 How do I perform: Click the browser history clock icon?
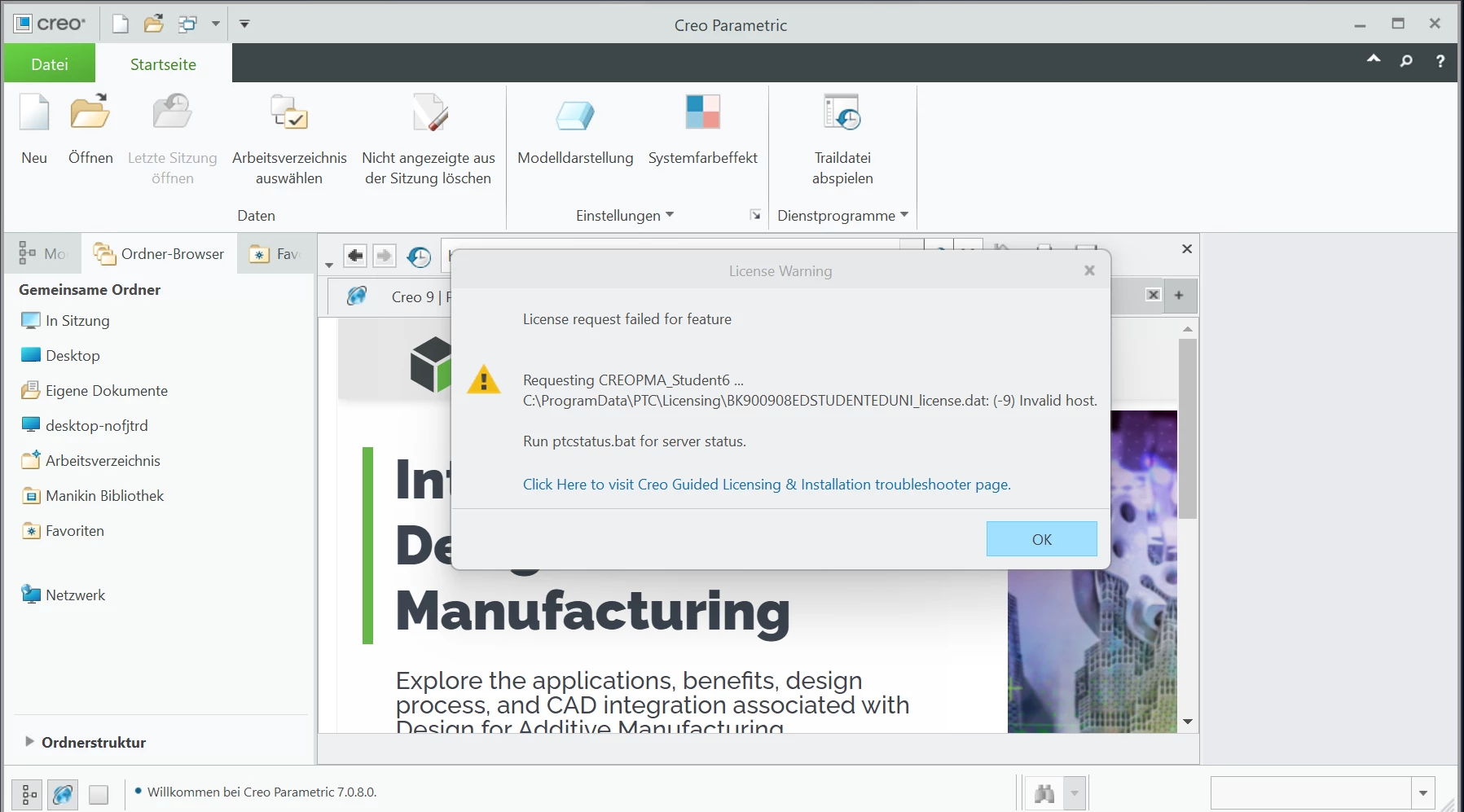(419, 257)
